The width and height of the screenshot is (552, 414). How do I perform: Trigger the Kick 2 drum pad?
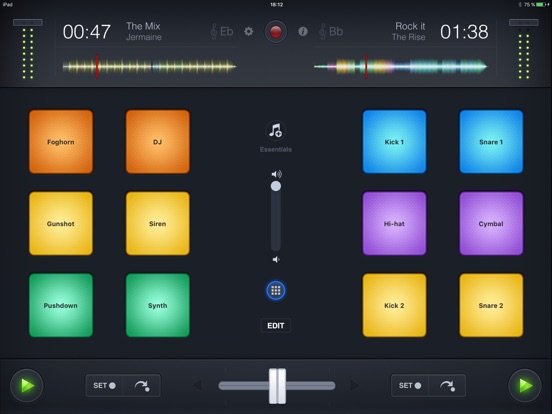(394, 305)
